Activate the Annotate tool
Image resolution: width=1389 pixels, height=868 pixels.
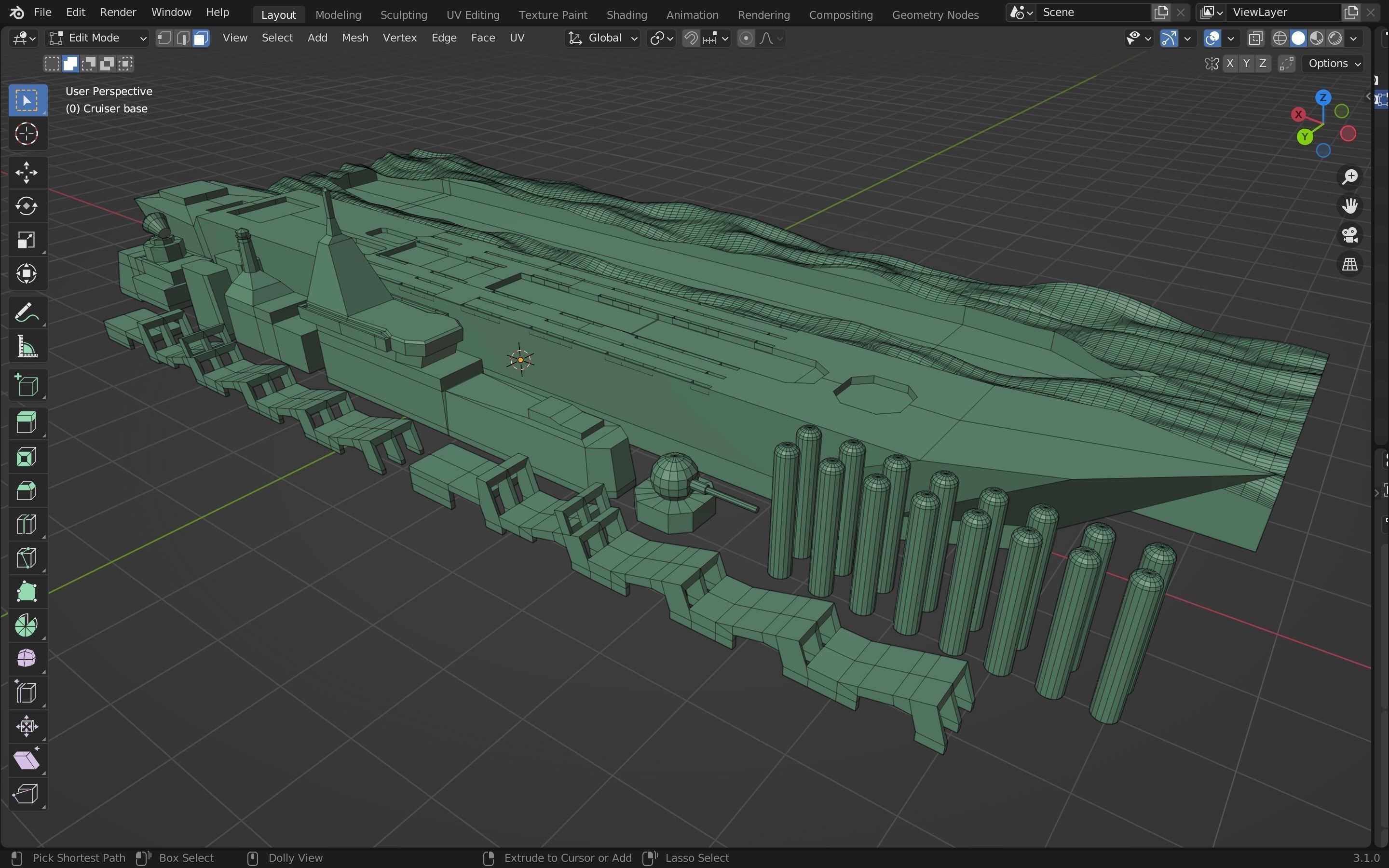(x=27, y=312)
